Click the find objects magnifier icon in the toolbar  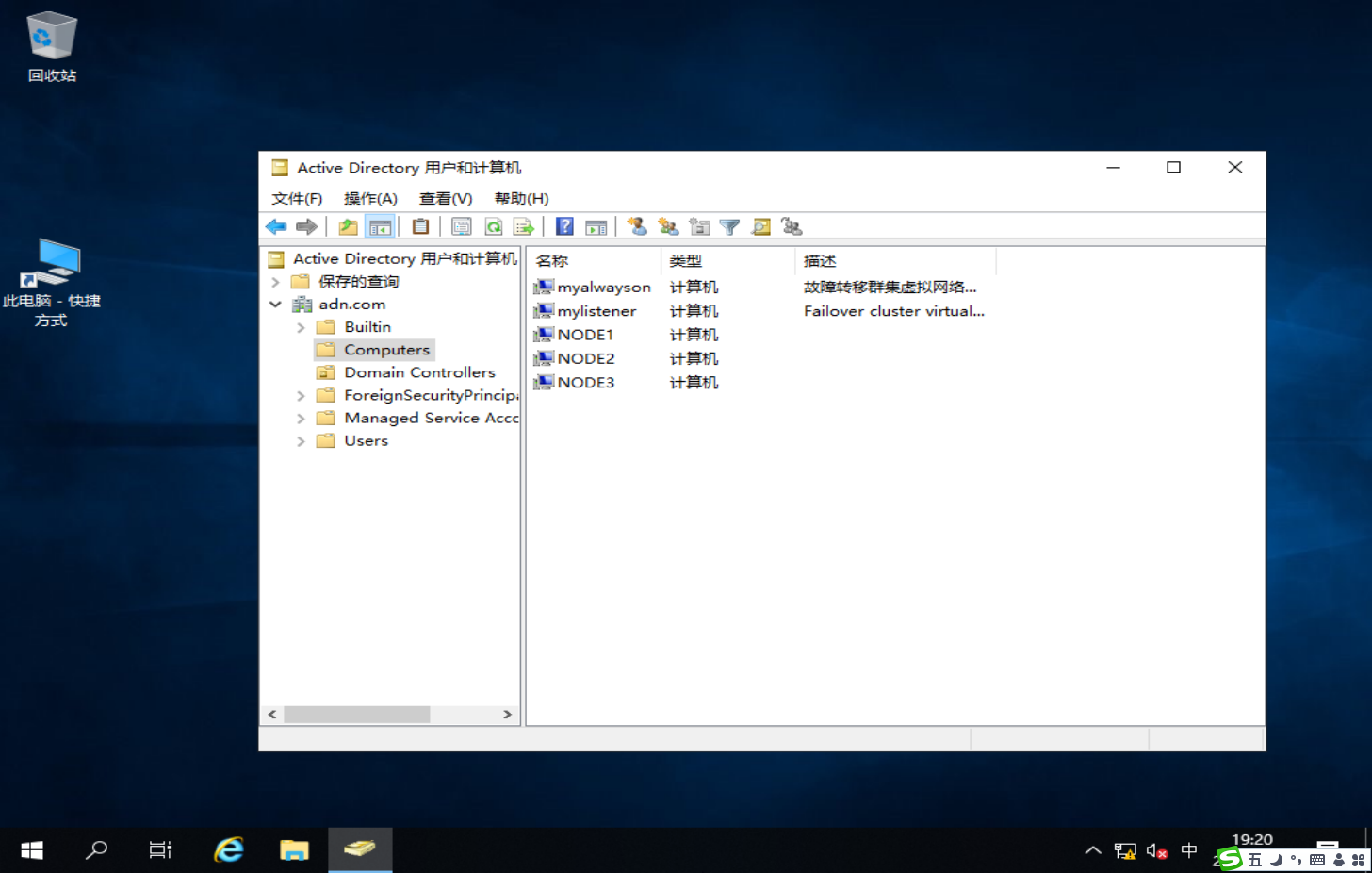click(760, 226)
